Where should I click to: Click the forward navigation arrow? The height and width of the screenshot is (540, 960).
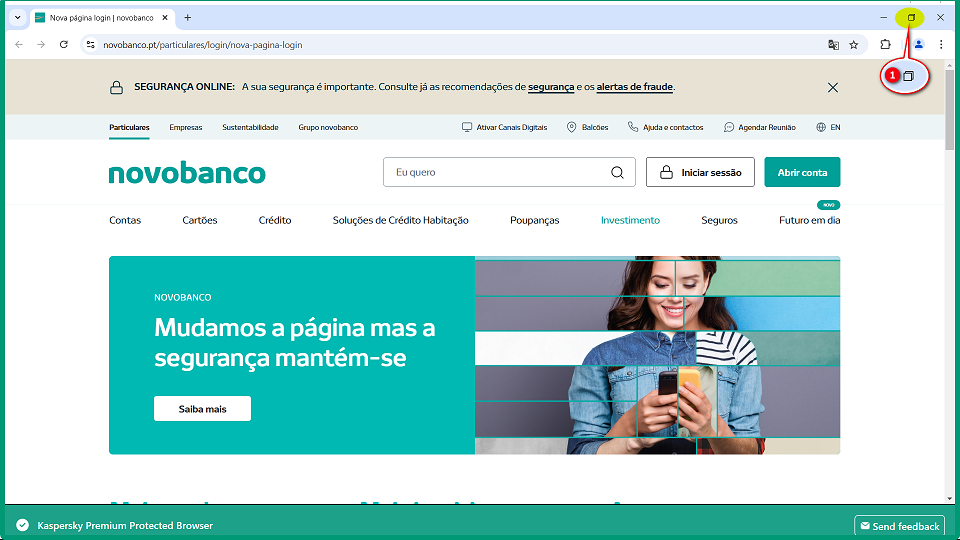point(41,45)
